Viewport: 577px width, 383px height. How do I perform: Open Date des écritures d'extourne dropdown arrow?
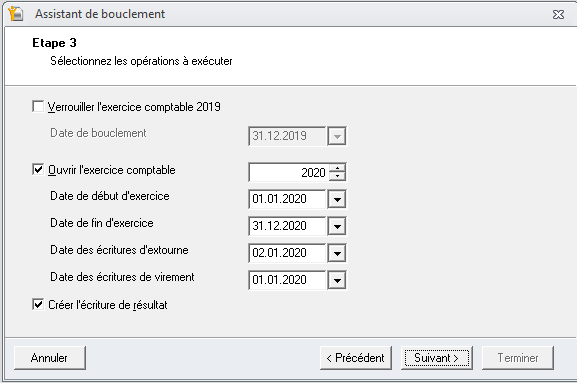(x=337, y=253)
